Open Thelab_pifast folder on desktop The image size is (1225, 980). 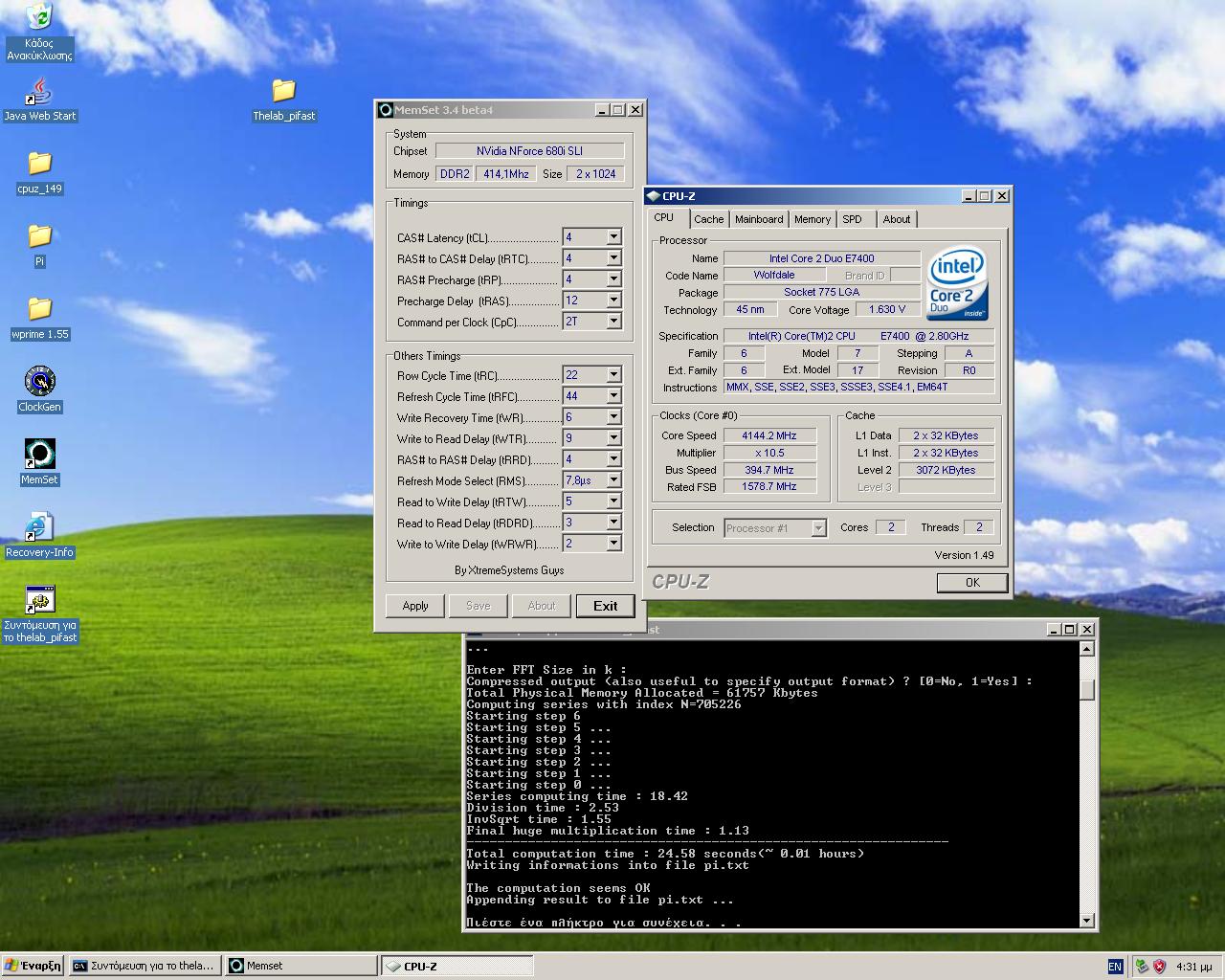pos(283,91)
